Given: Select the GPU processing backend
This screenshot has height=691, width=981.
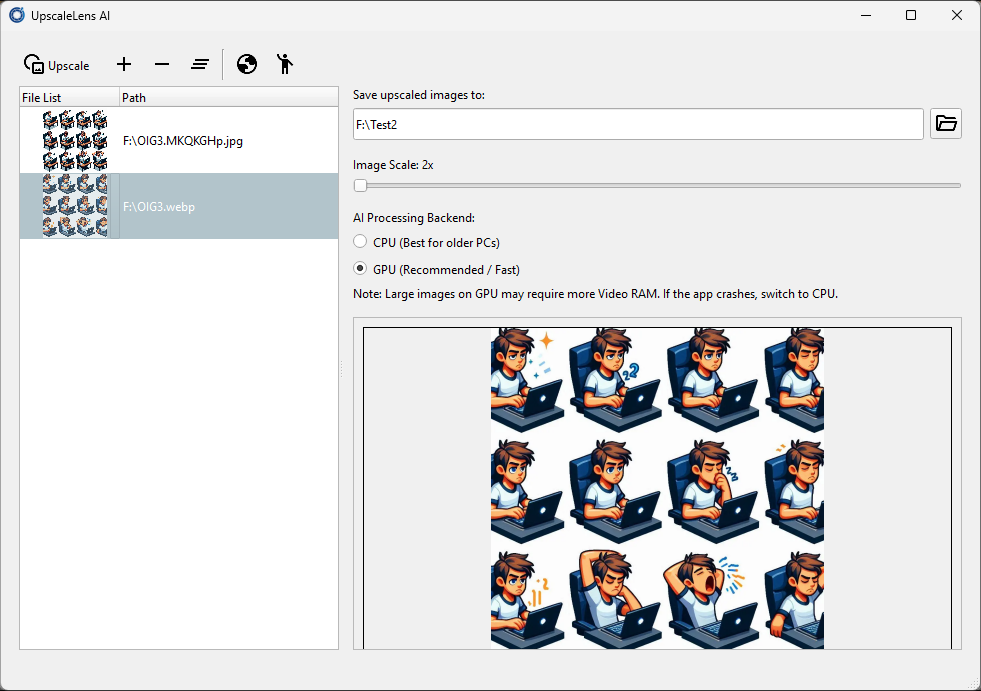Looking at the screenshot, I should 360,268.
